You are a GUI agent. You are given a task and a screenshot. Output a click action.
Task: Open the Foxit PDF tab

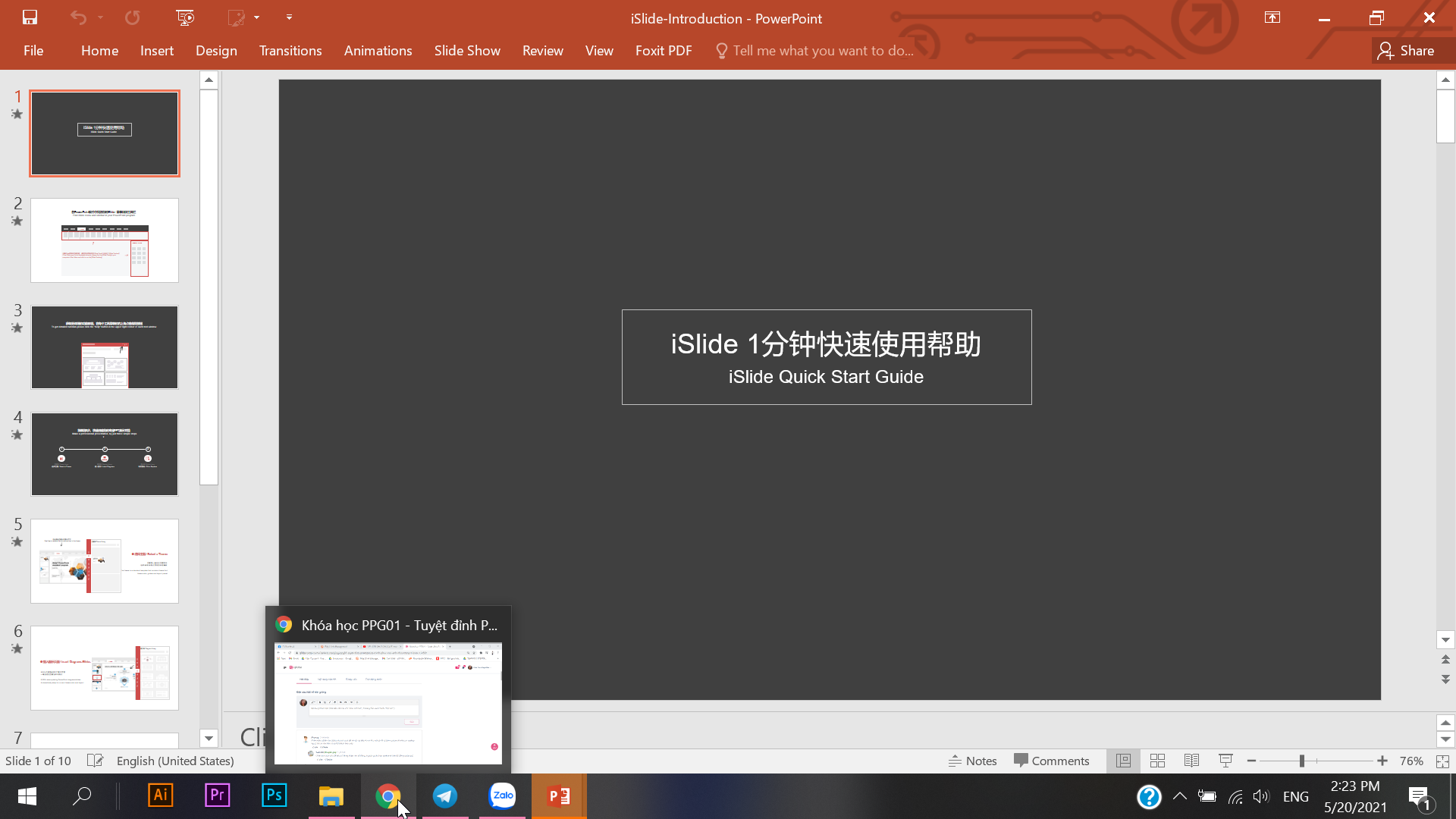[x=664, y=51]
